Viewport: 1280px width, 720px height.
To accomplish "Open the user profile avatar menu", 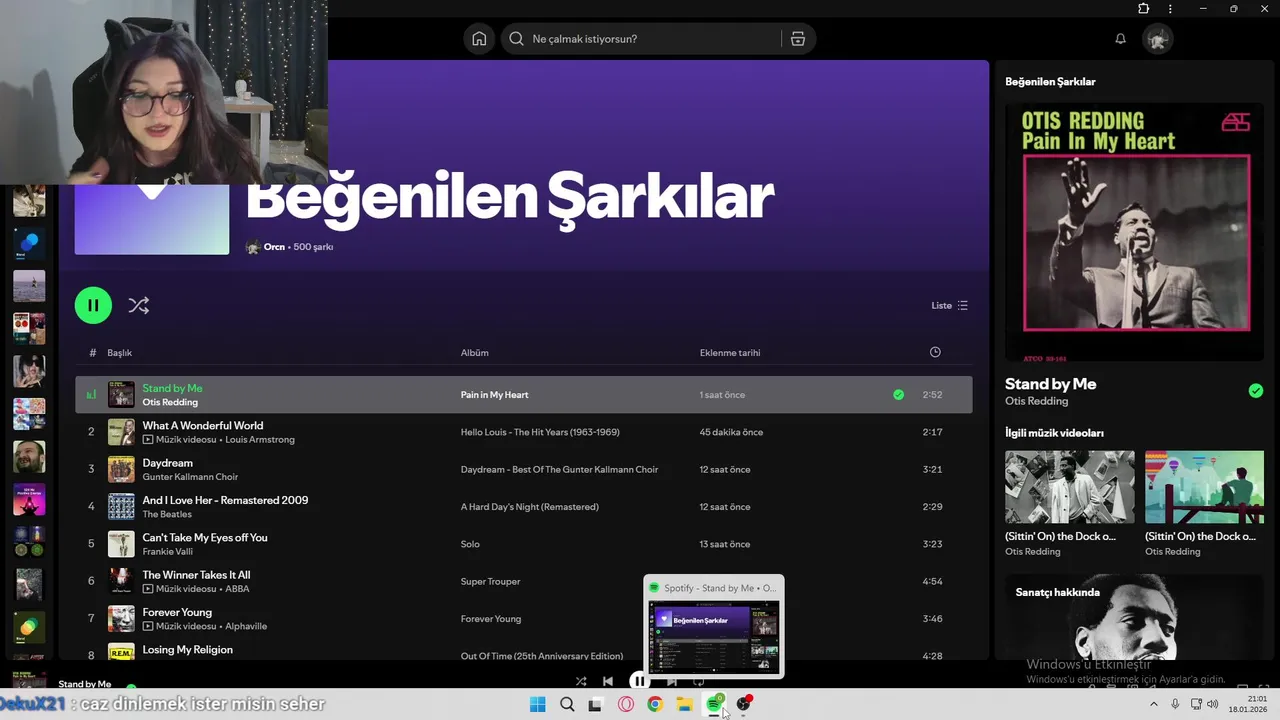I will pos(1158,39).
